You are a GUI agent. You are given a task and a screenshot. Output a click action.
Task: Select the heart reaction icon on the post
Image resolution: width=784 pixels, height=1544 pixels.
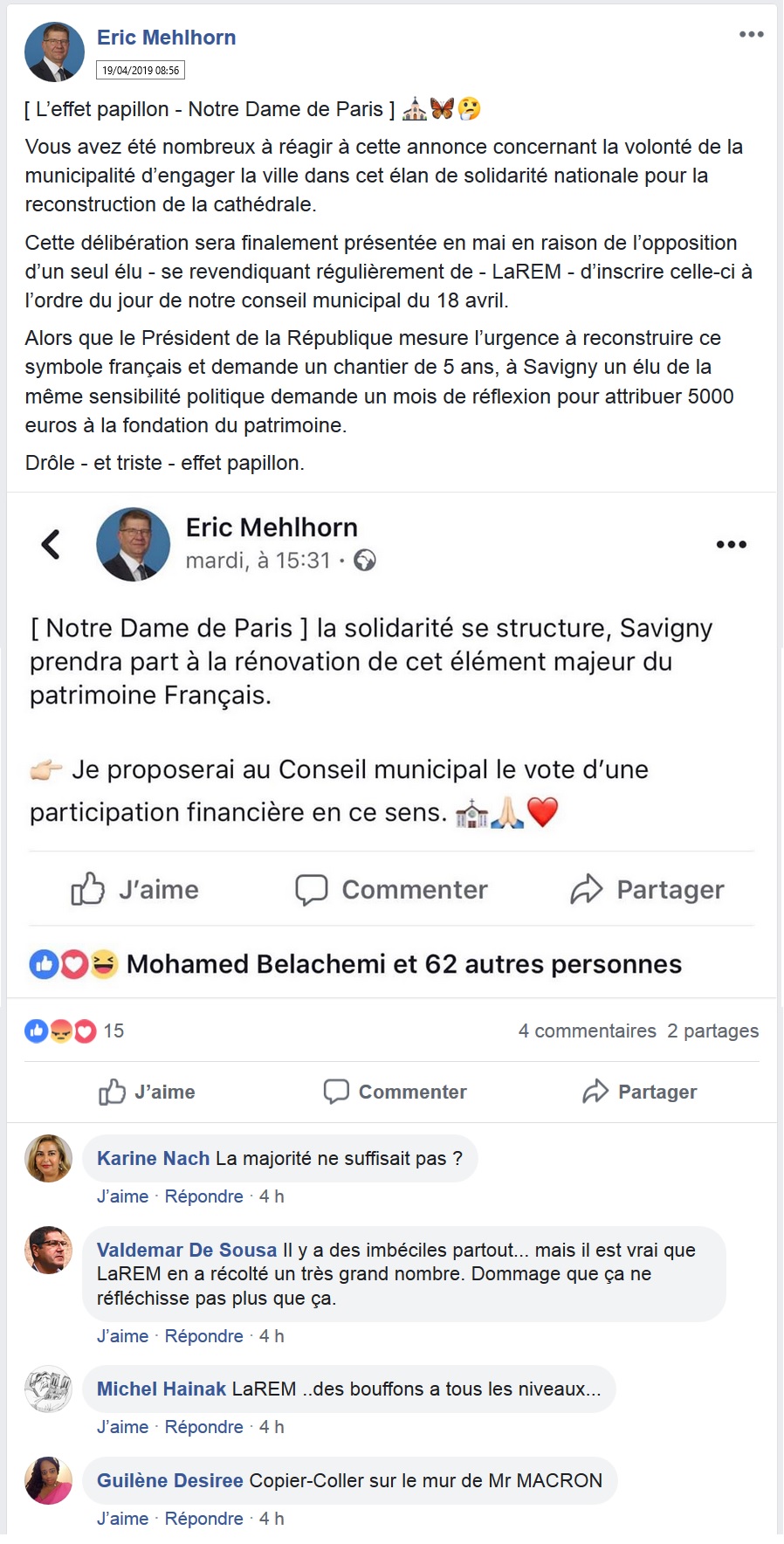click(x=73, y=965)
